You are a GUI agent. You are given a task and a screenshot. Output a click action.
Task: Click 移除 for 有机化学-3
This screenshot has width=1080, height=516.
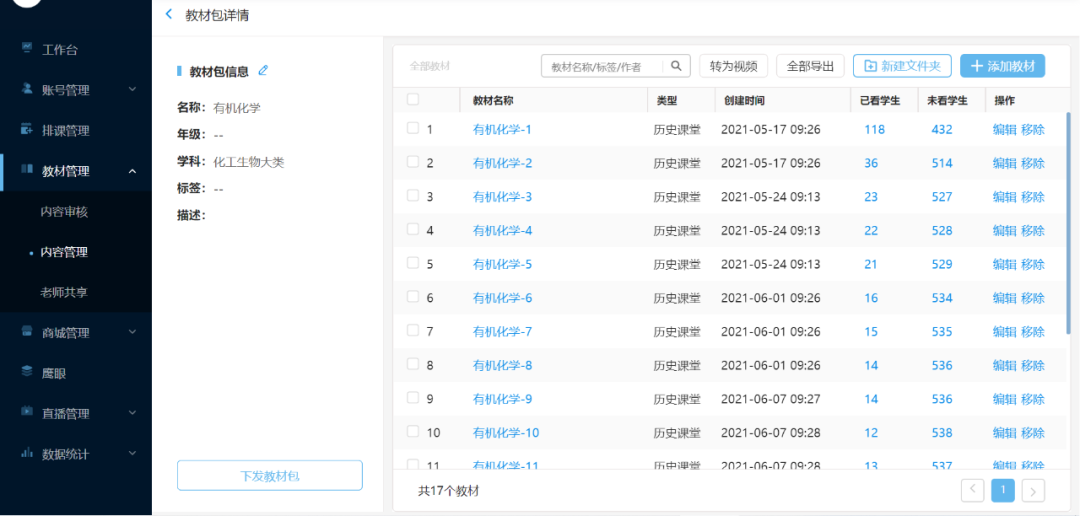pos(1032,197)
